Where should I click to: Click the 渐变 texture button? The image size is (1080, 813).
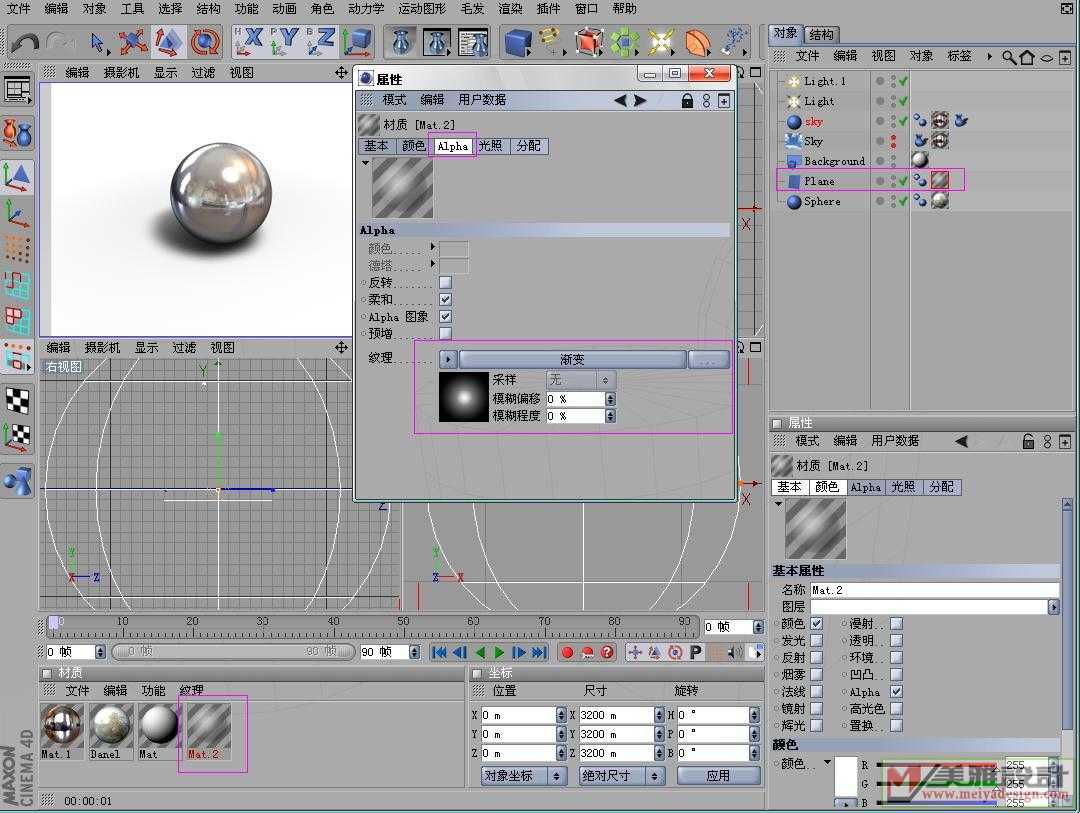(572, 359)
